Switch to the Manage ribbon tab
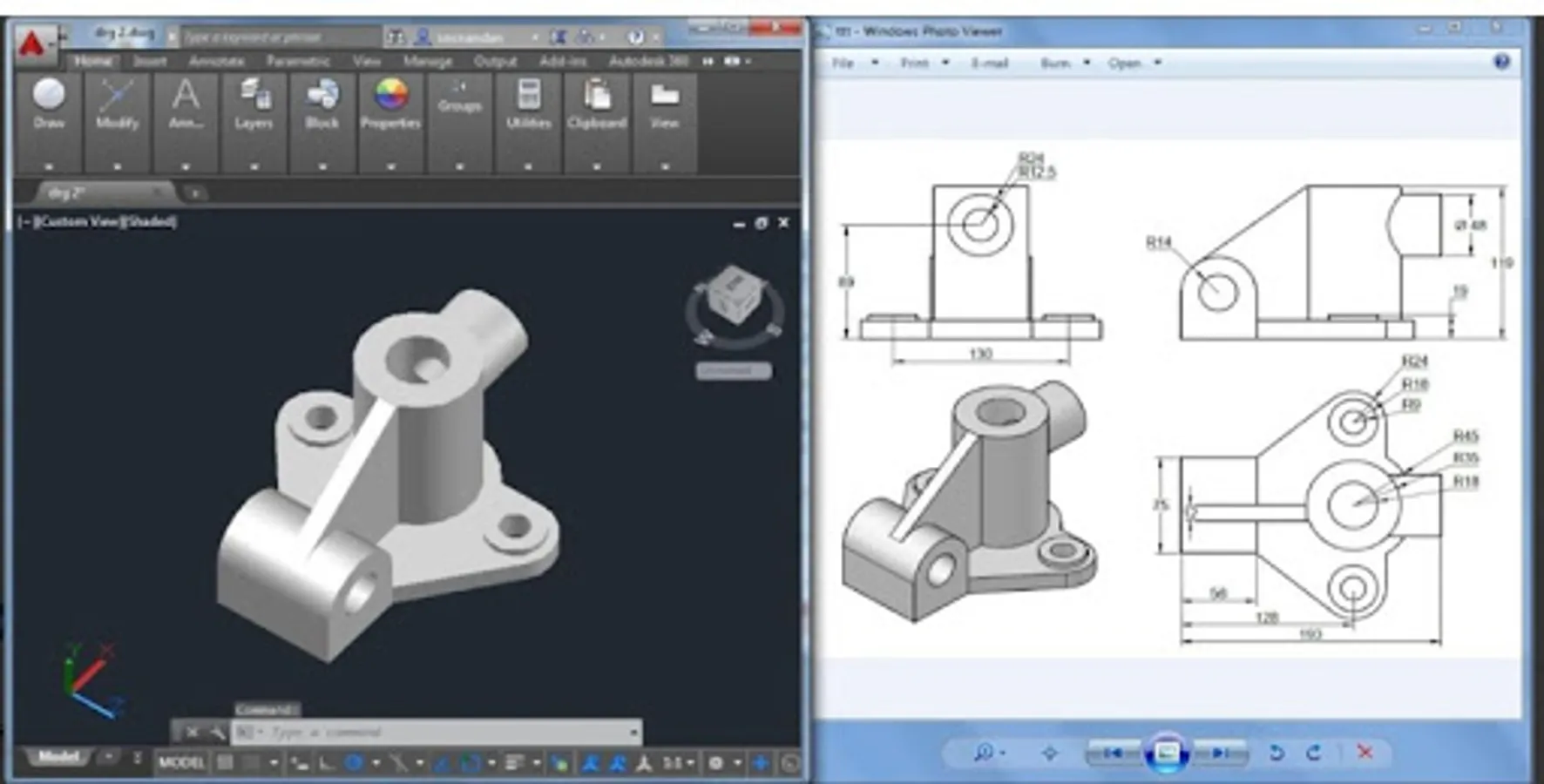 pos(427,61)
